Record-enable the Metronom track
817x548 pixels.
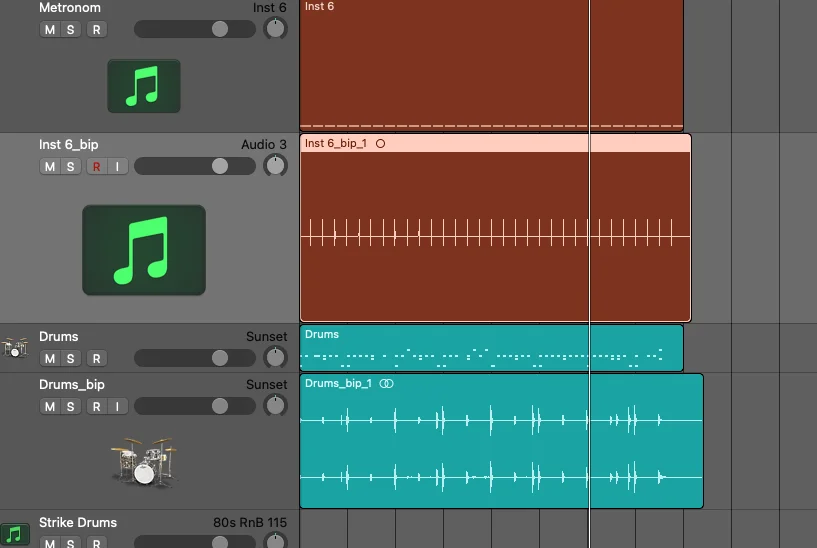click(x=96, y=30)
